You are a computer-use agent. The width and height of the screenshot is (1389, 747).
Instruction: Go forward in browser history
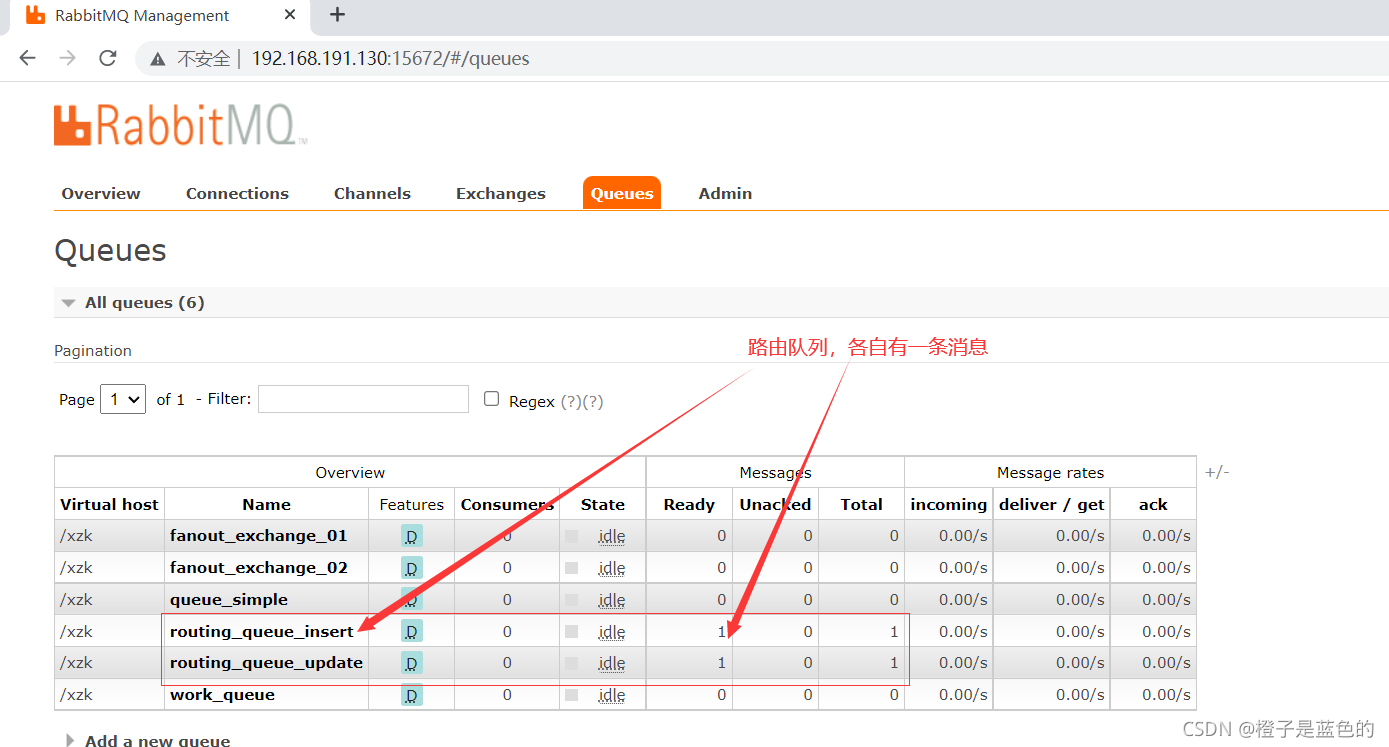click(67, 58)
